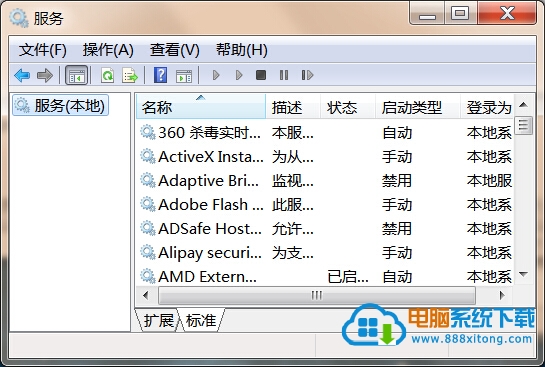Click 手动 startup type of Alipay securi

397,253
